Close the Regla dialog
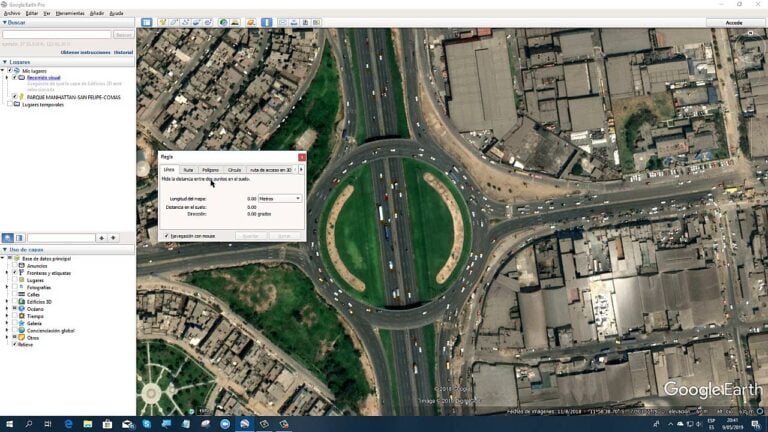Viewport: 768px width, 432px height. click(302, 157)
